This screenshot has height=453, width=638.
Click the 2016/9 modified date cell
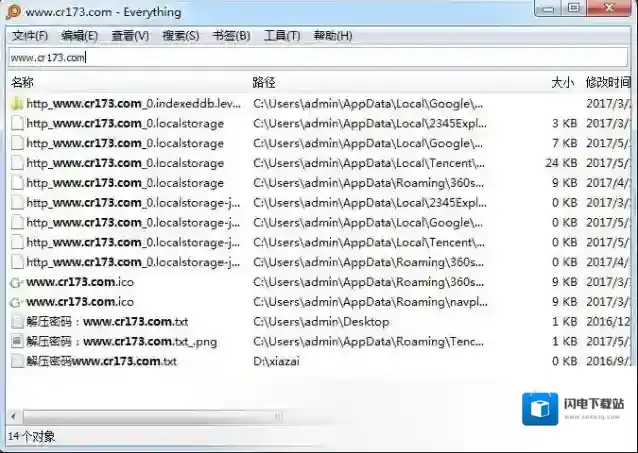[x=609, y=361]
